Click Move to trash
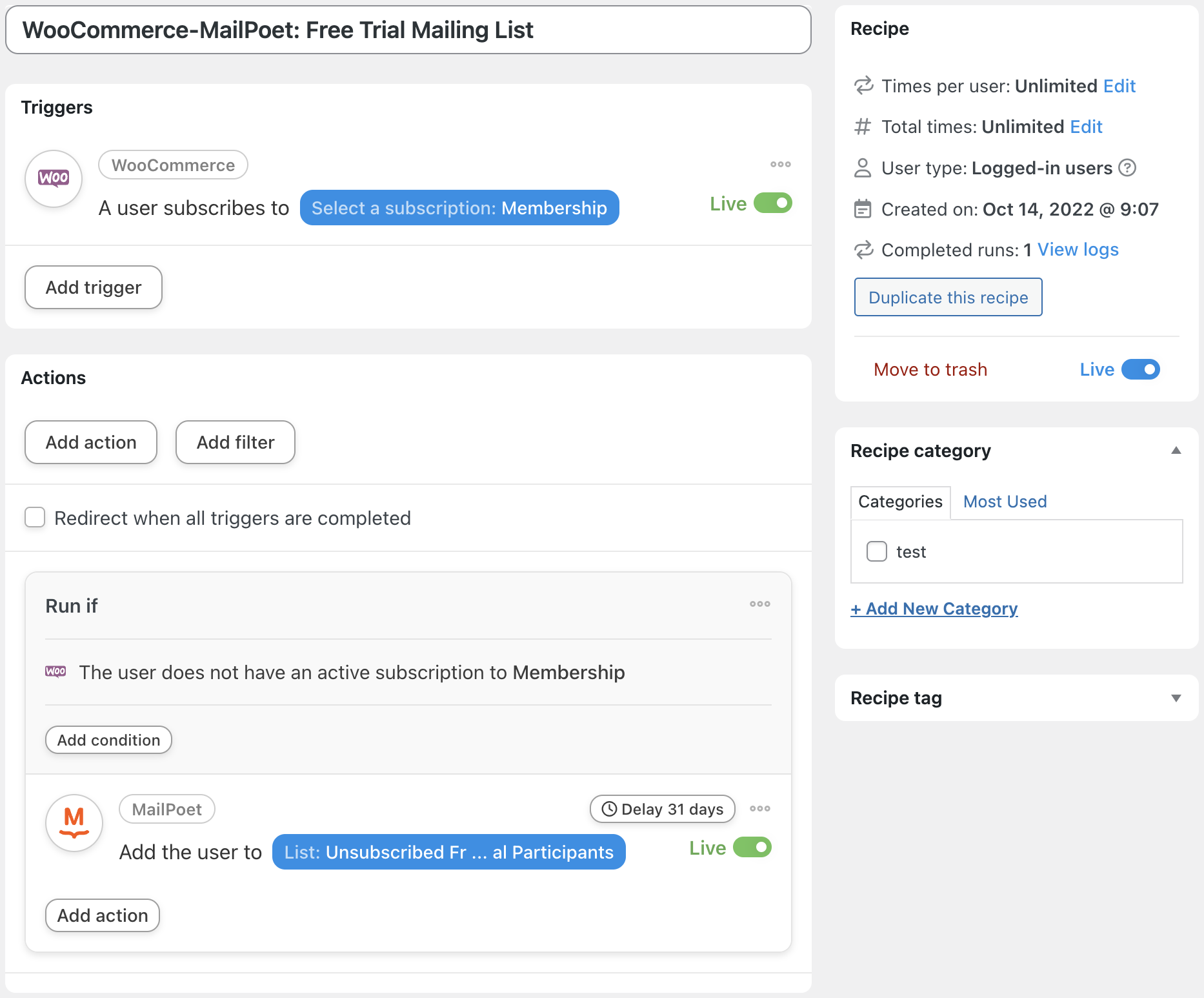The height and width of the screenshot is (998, 1204). pos(930,369)
